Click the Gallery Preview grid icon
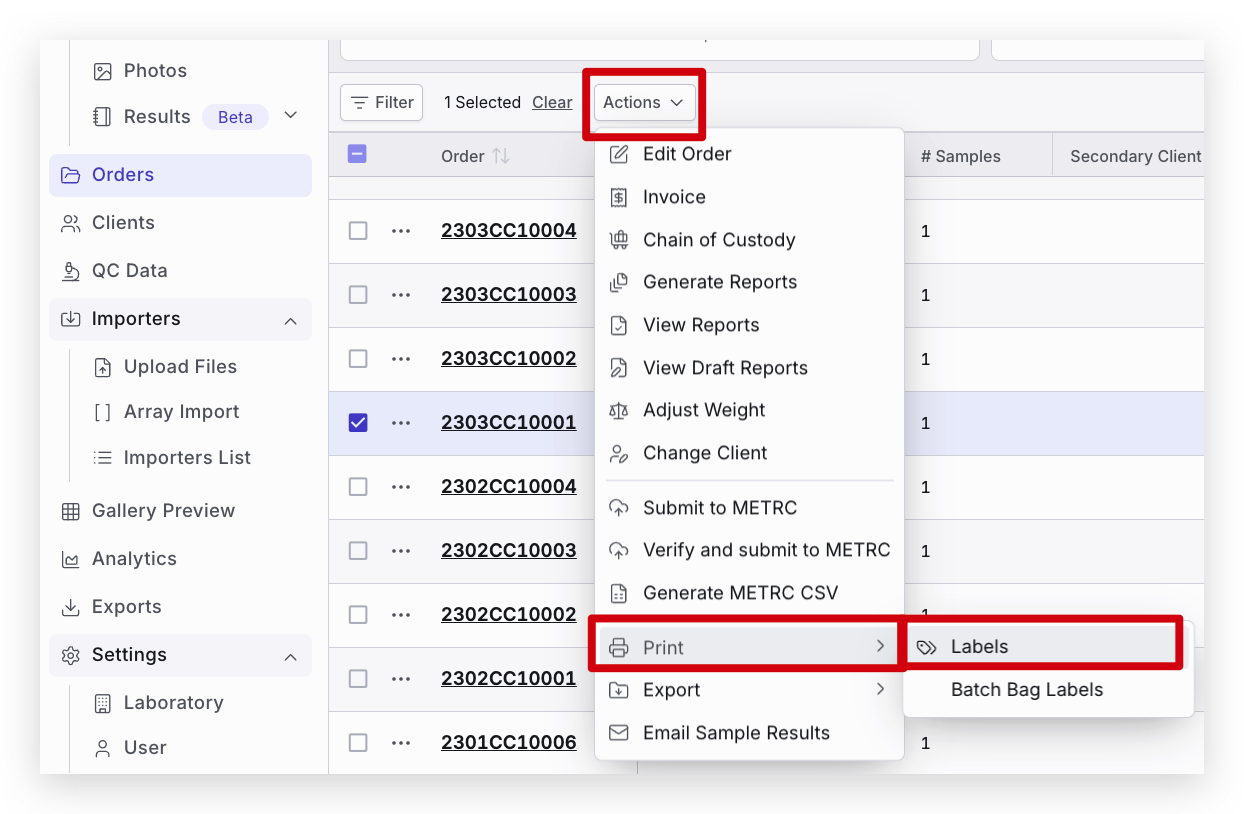 click(71, 511)
